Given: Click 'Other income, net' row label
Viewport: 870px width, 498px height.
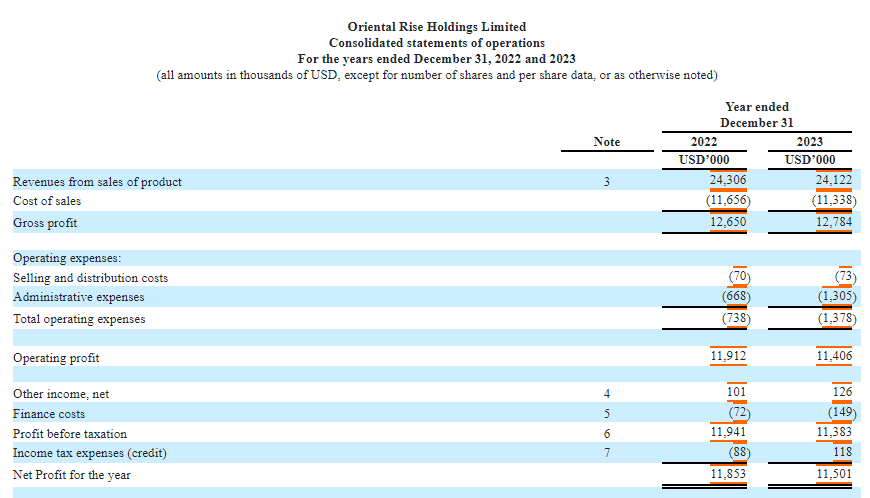Looking at the screenshot, I should tap(61, 394).
